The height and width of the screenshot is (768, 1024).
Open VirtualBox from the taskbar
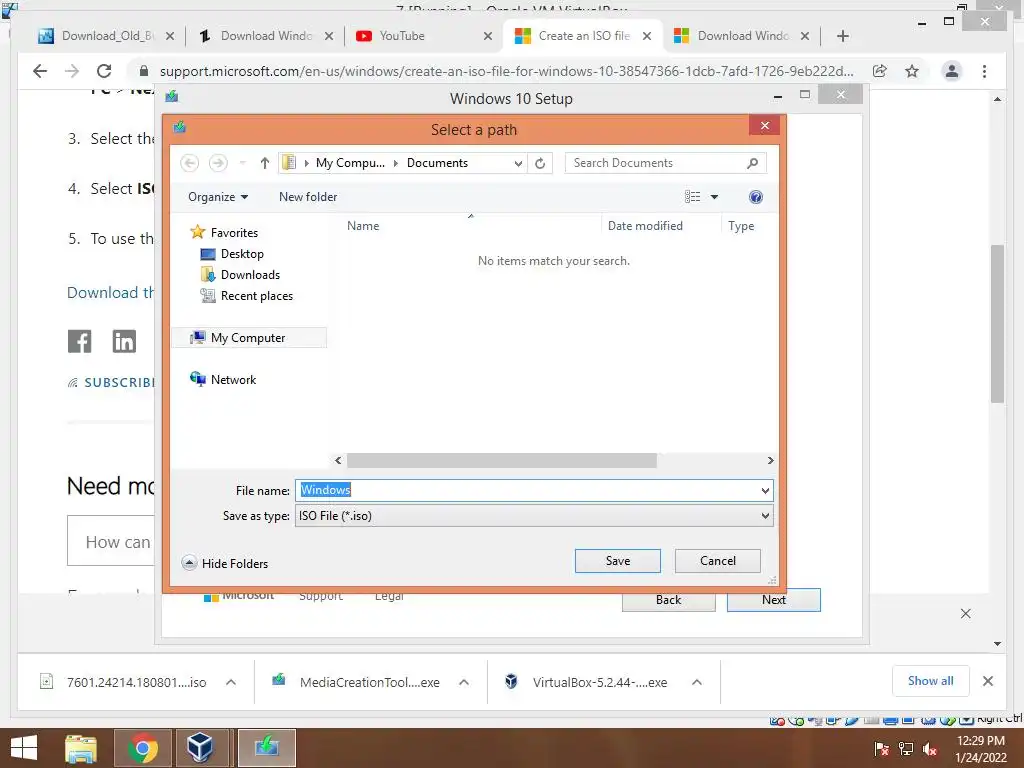point(200,748)
